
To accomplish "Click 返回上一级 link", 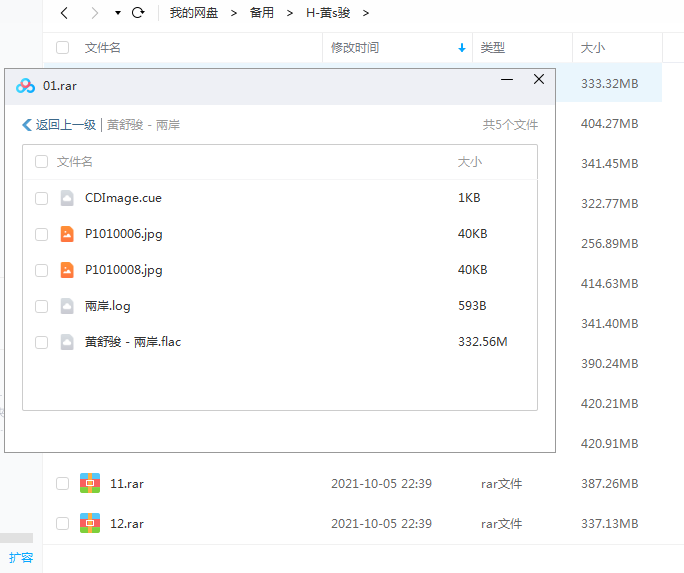I will [59, 125].
